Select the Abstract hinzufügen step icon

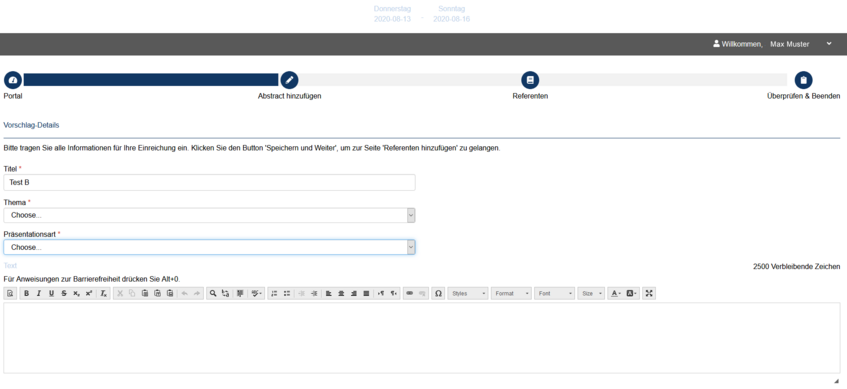[290, 80]
